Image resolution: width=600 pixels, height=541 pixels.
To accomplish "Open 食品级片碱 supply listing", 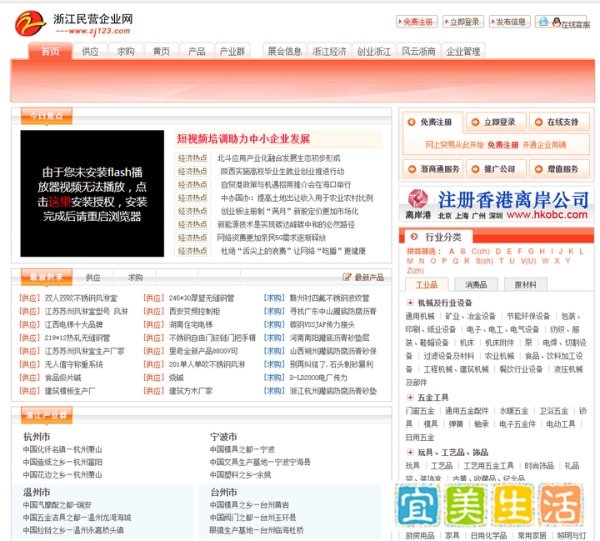I will click(x=63, y=378).
